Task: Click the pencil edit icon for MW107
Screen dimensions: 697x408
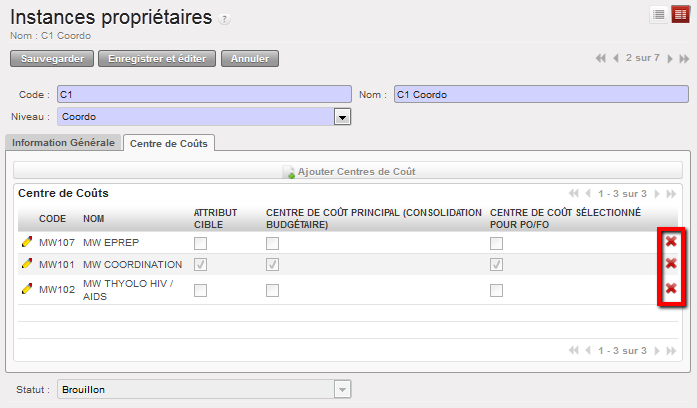Action: 26,243
